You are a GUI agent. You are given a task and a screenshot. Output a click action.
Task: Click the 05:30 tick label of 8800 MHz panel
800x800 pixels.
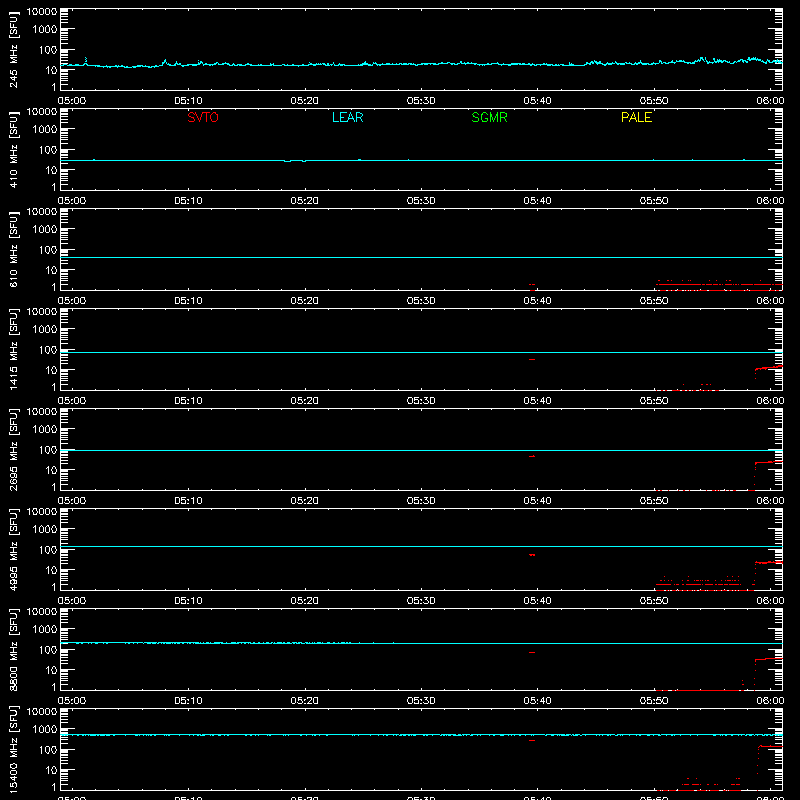click(x=421, y=701)
